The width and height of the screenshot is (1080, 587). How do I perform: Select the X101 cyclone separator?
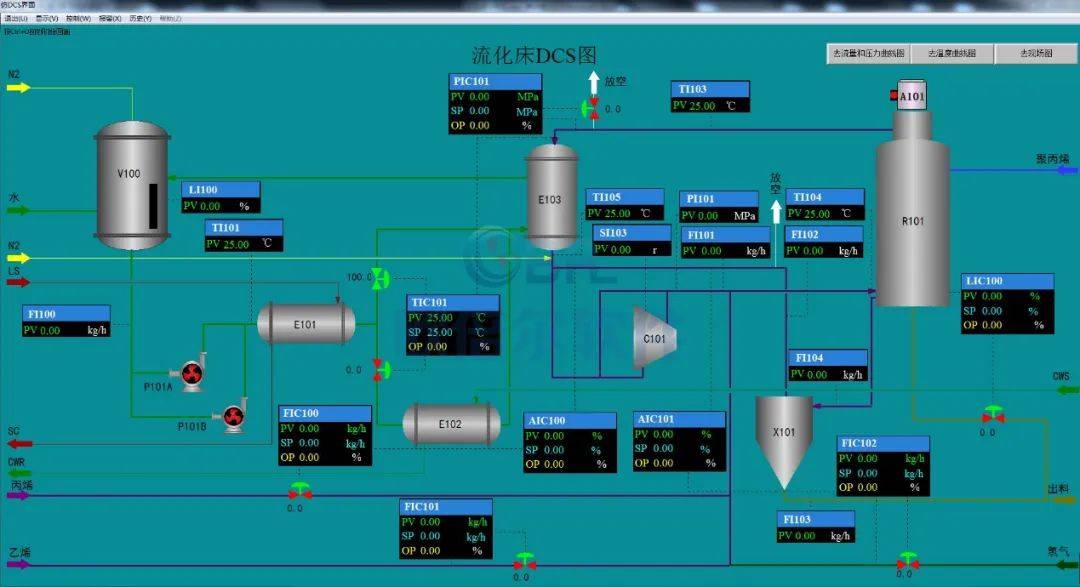coord(783,440)
